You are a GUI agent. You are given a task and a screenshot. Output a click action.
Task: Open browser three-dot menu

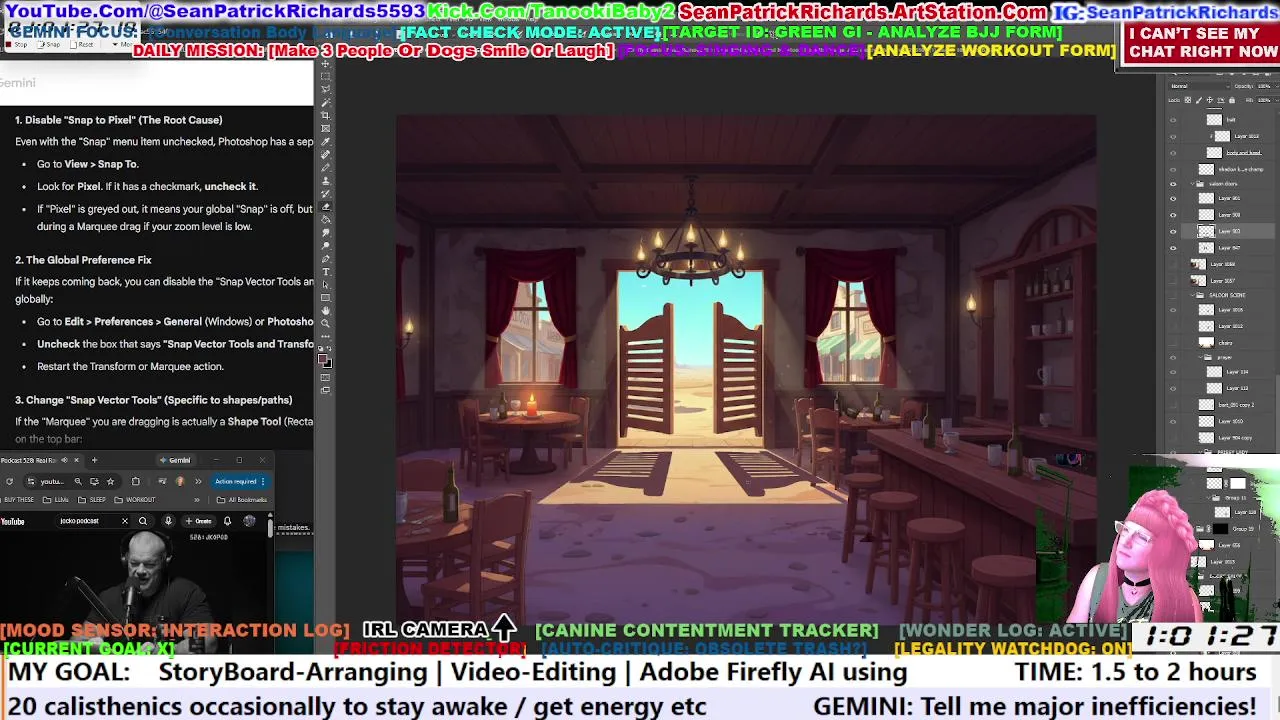[263, 482]
